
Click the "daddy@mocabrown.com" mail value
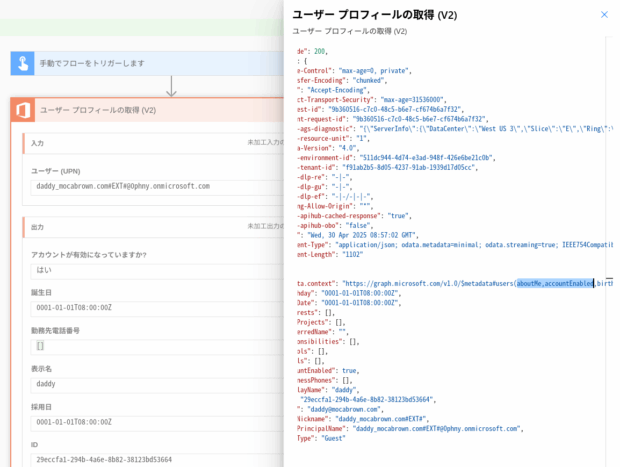tap(345, 410)
